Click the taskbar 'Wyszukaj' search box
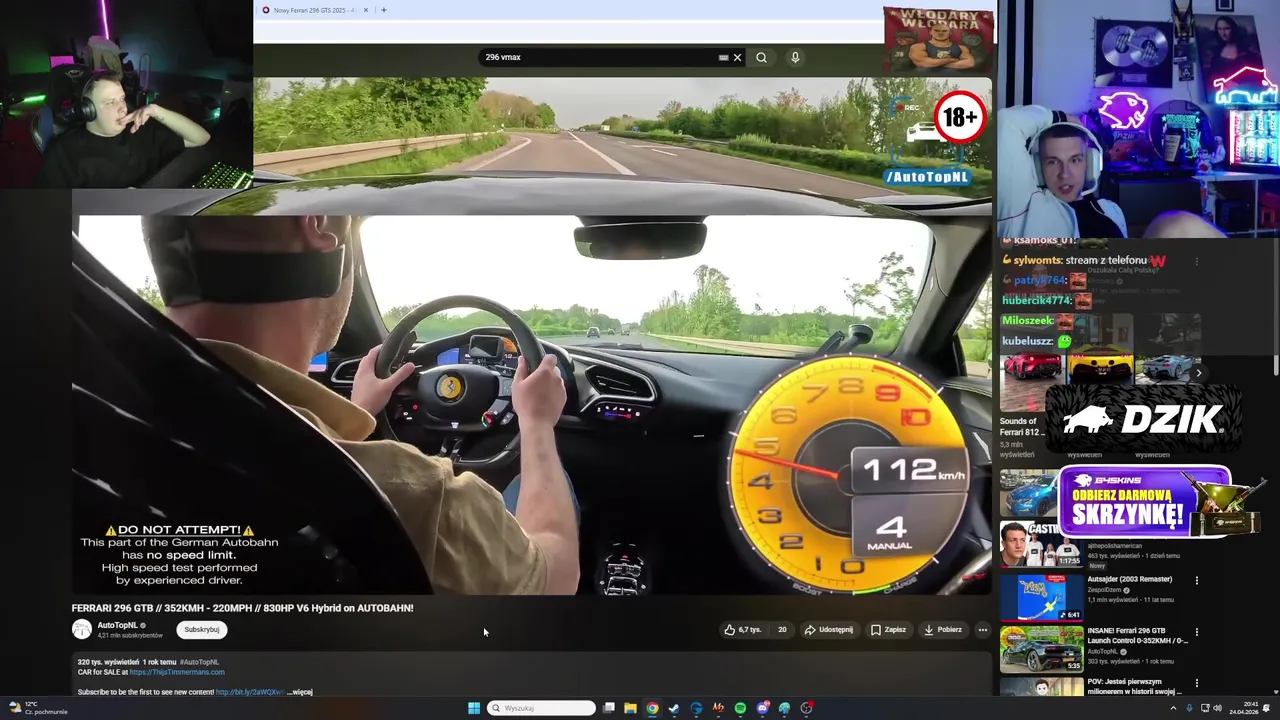1280x720 pixels. (541, 708)
